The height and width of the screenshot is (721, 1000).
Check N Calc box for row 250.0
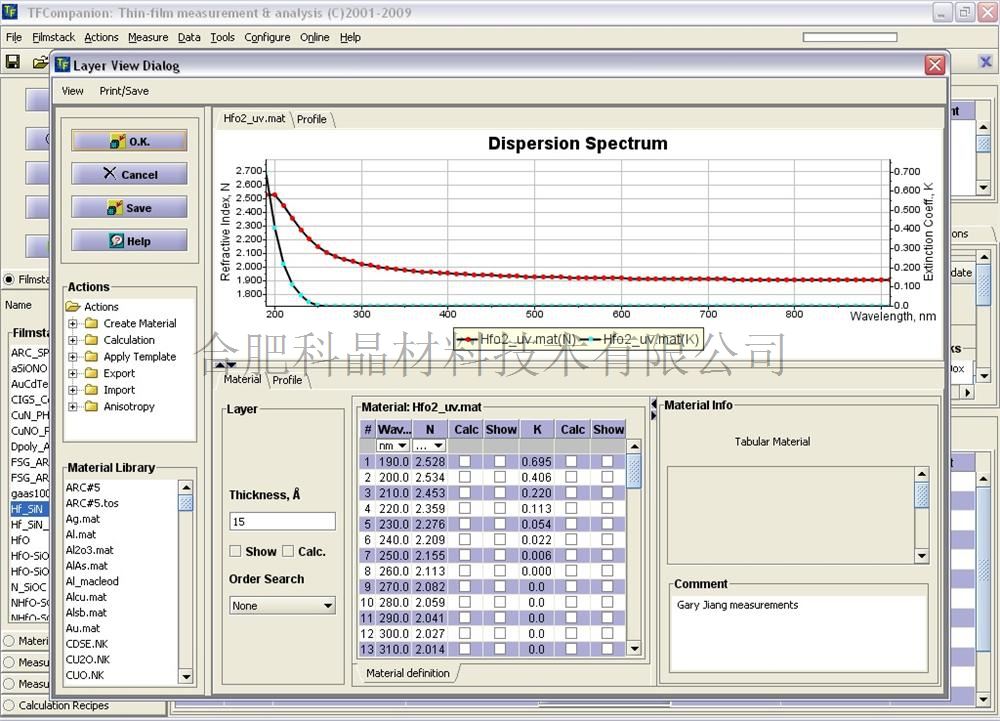(465, 555)
